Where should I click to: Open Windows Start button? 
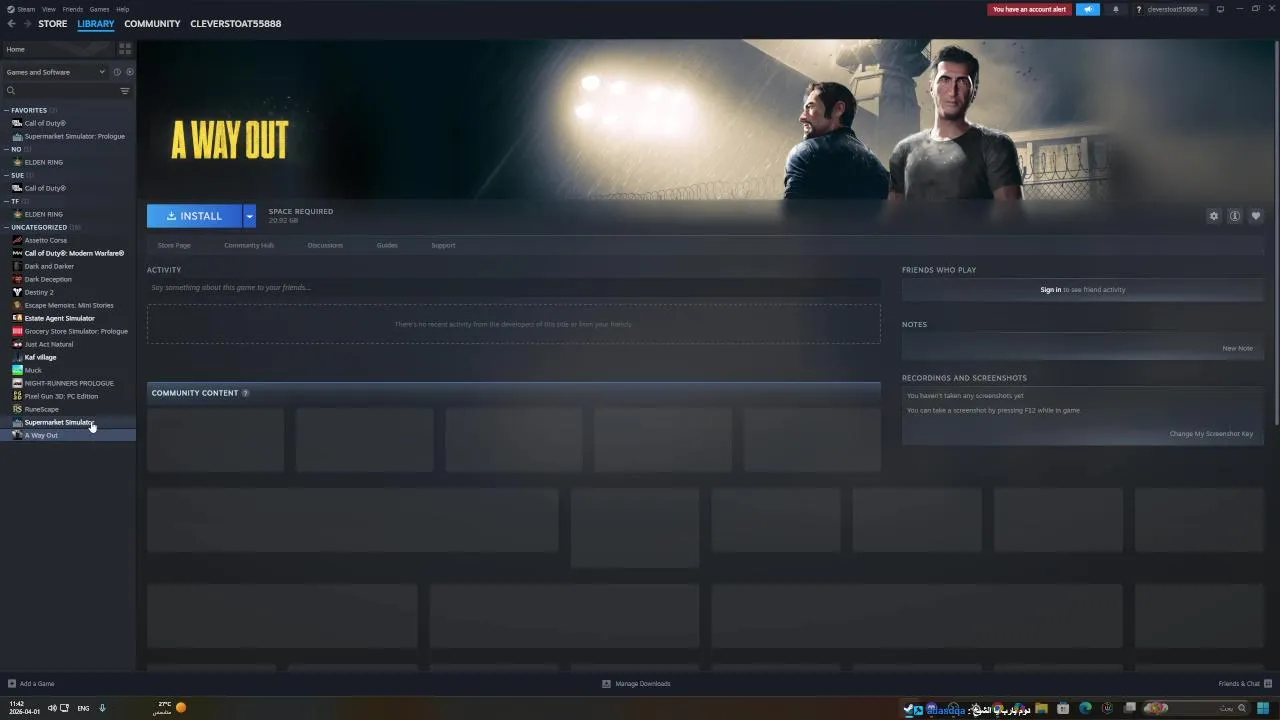(x=1263, y=708)
